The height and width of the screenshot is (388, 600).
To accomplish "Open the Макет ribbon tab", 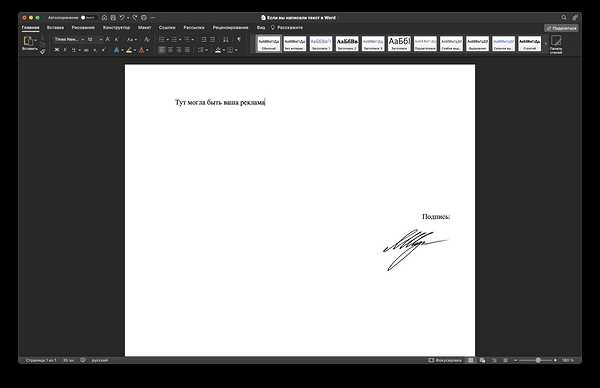I will point(144,28).
